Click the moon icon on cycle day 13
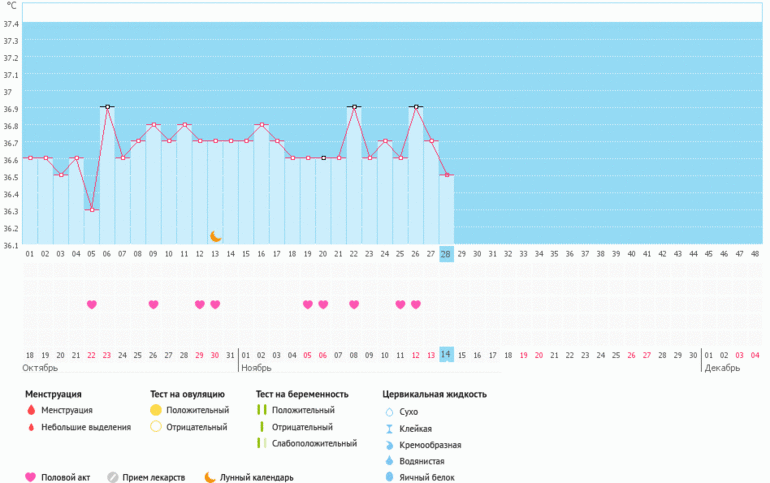This screenshot has height=483, width=770. click(x=215, y=236)
